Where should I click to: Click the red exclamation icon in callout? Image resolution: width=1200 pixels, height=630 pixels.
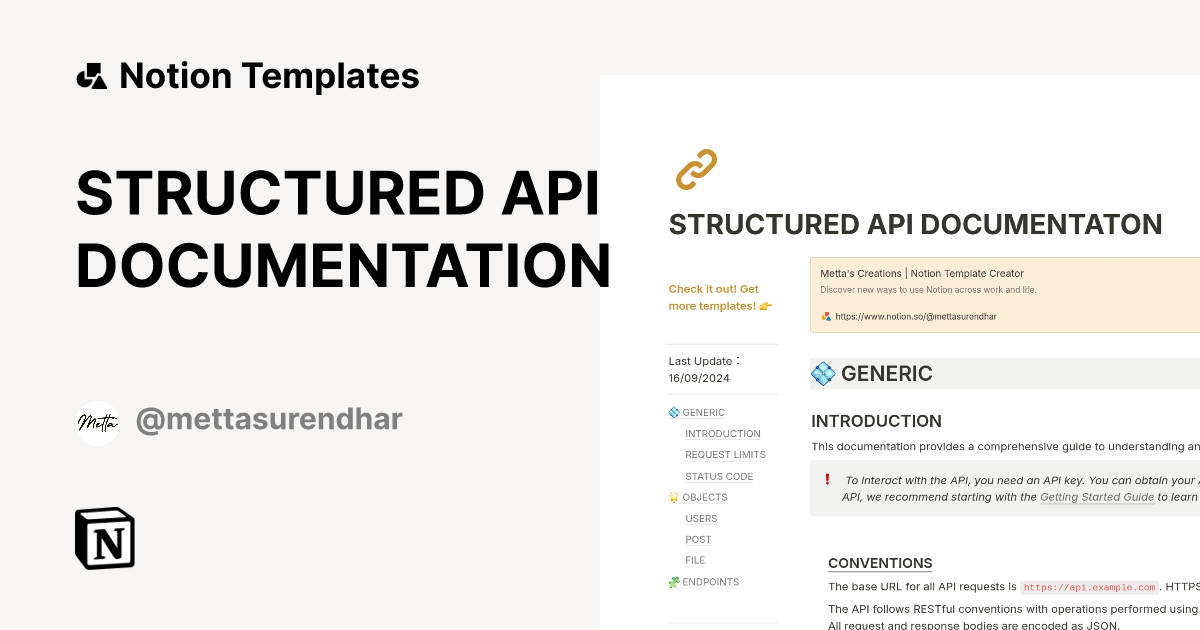tap(827, 480)
